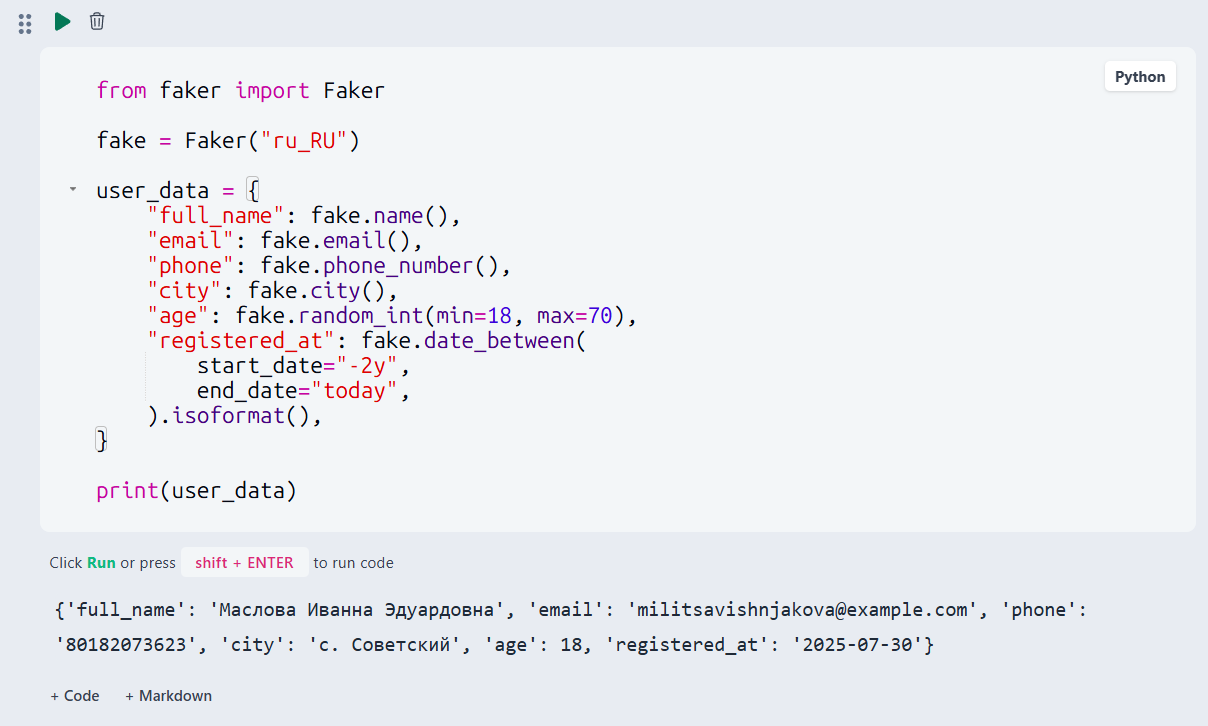Click the printed email in the output
Viewport: 1208px width, 726px height.
(x=798, y=610)
